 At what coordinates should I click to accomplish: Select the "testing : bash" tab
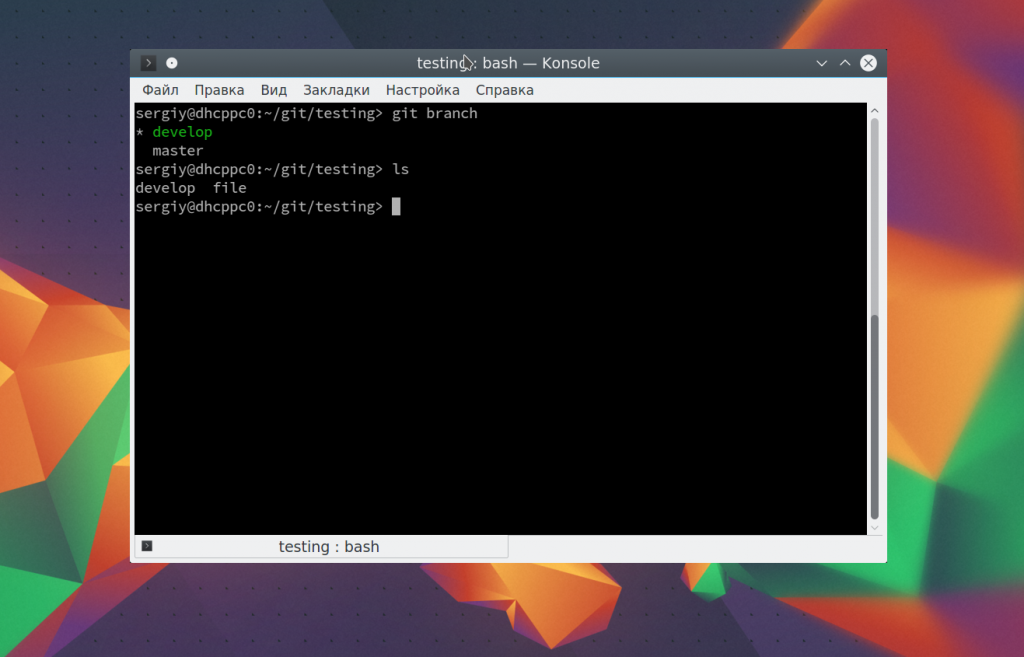pos(328,547)
